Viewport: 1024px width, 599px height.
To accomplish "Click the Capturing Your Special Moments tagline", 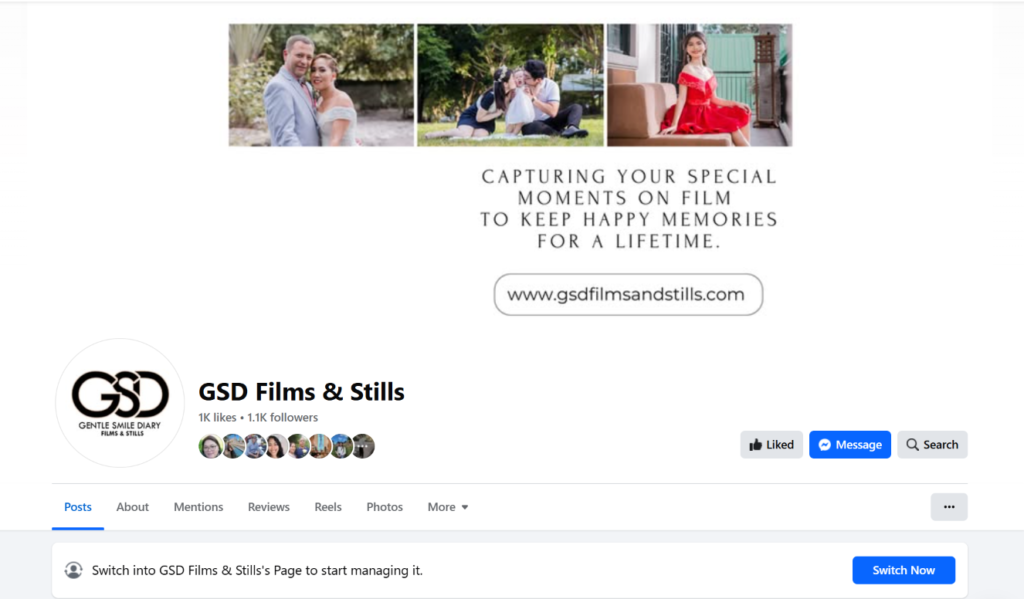I will (629, 209).
